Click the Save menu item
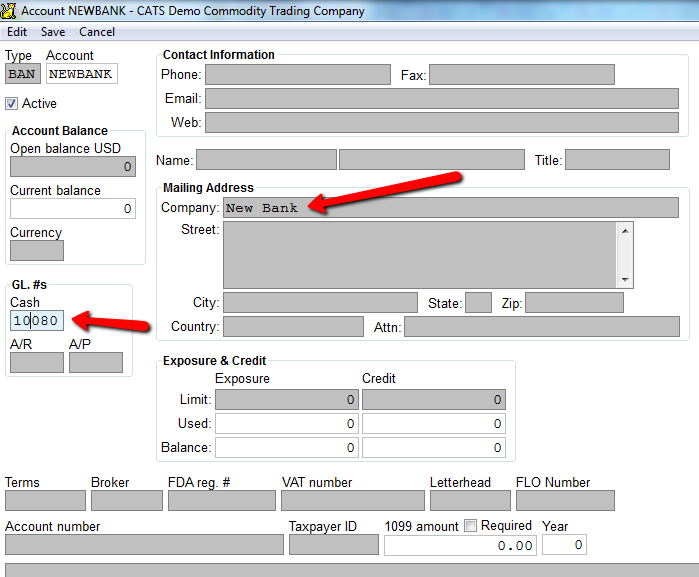This screenshot has width=699, height=577. pyautogui.click(x=53, y=32)
